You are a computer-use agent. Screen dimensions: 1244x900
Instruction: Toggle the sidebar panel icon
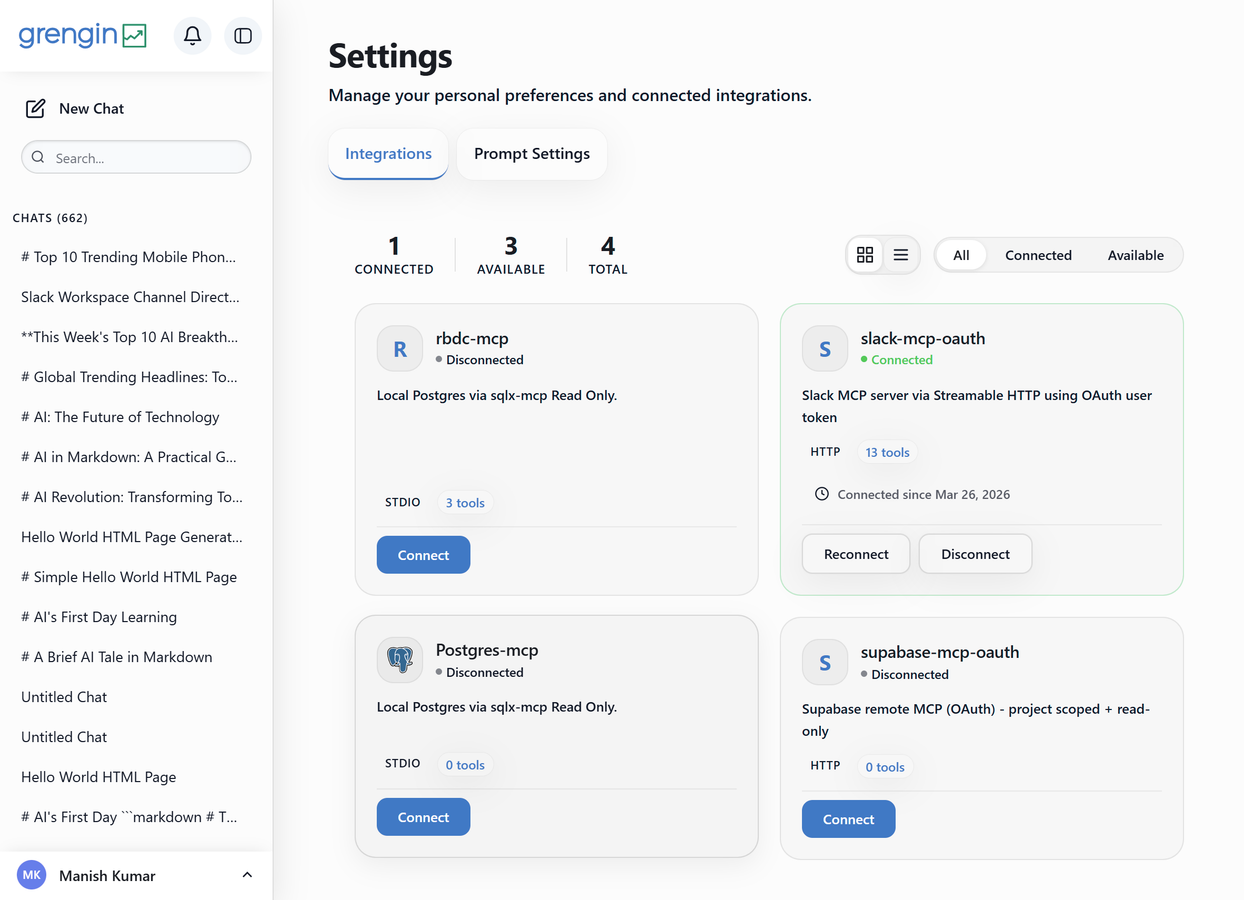(243, 36)
